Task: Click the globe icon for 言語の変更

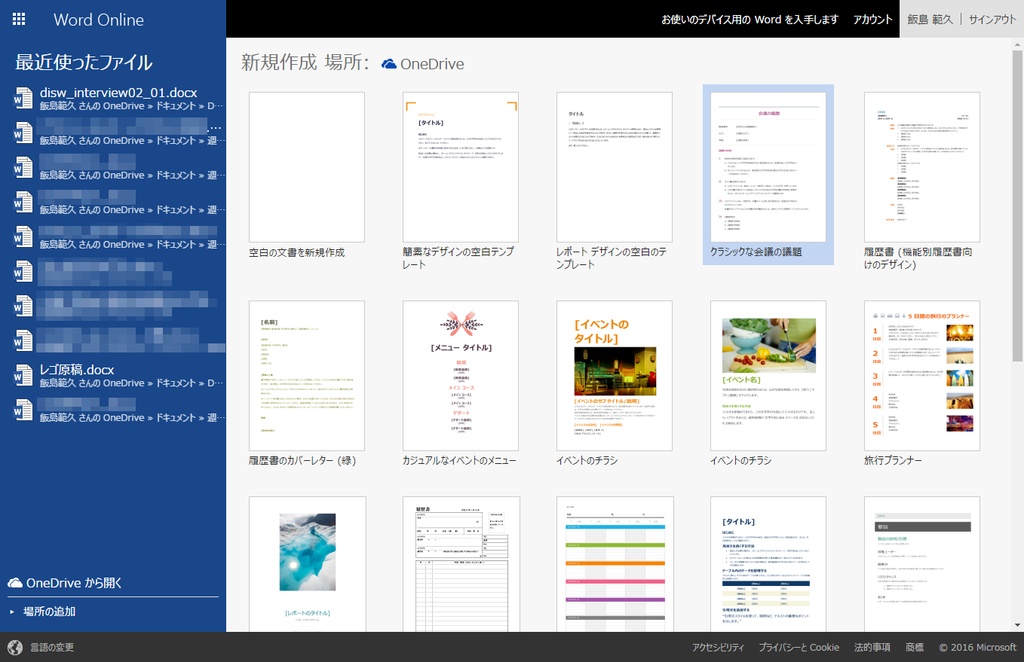Action: pyautogui.click(x=15, y=647)
